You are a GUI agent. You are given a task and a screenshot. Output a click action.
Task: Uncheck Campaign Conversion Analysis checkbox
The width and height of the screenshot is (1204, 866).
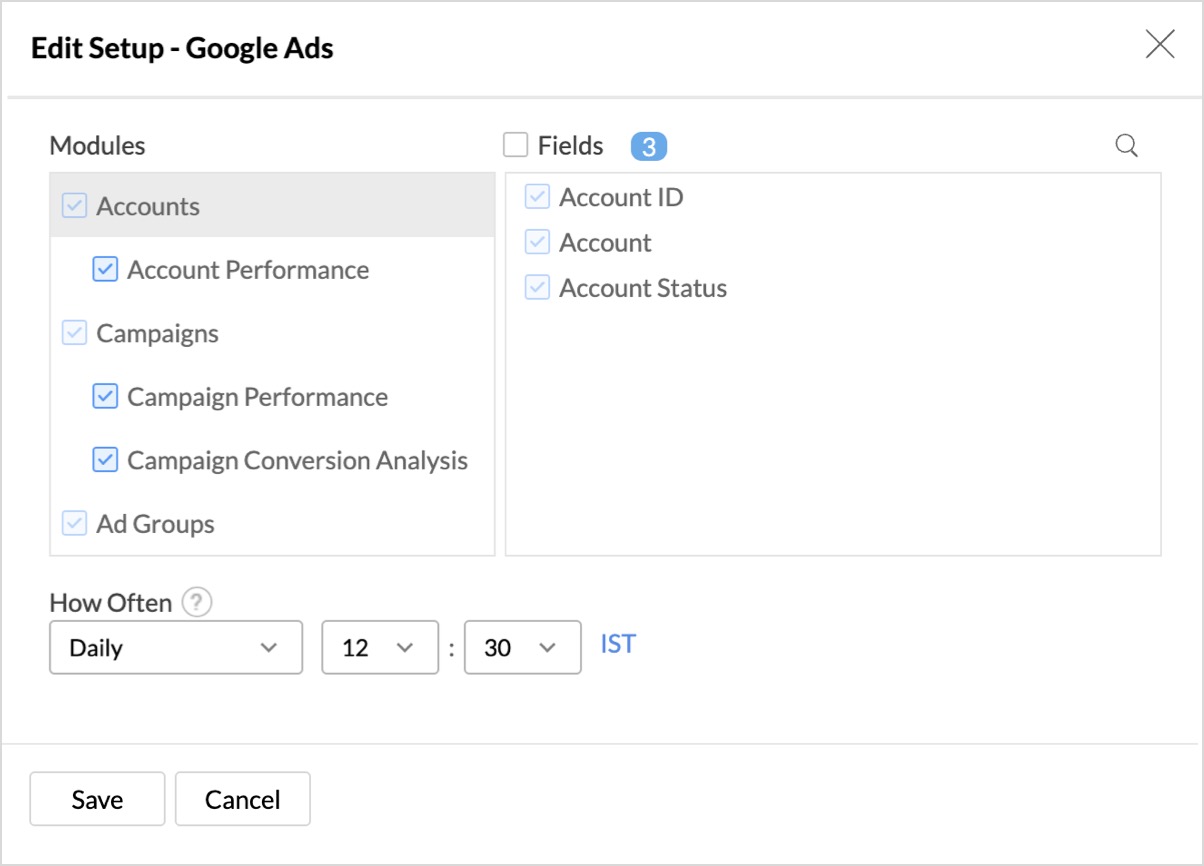click(105, 460)
